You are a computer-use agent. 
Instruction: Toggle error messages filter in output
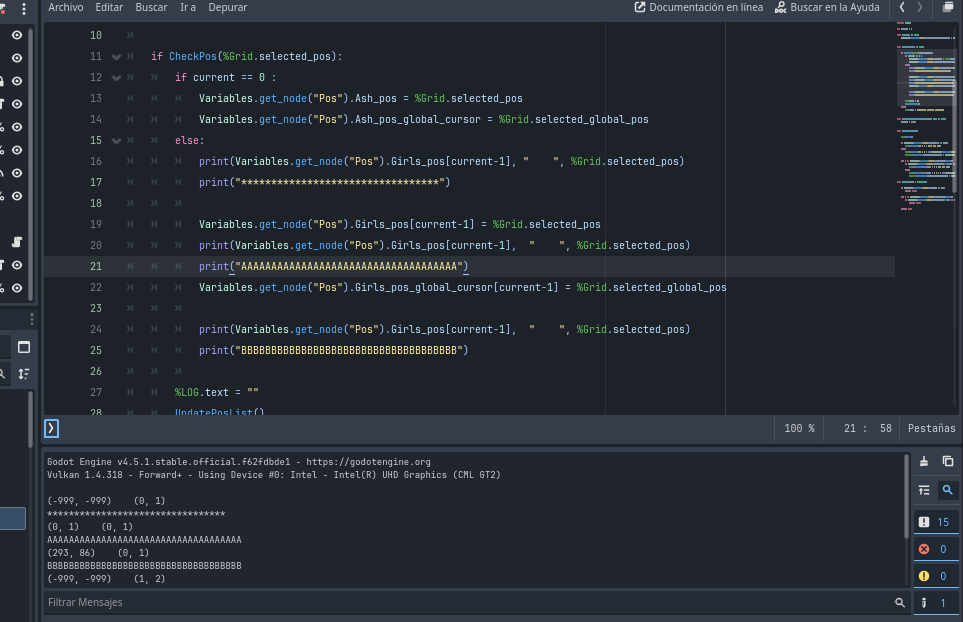point(935,549)
